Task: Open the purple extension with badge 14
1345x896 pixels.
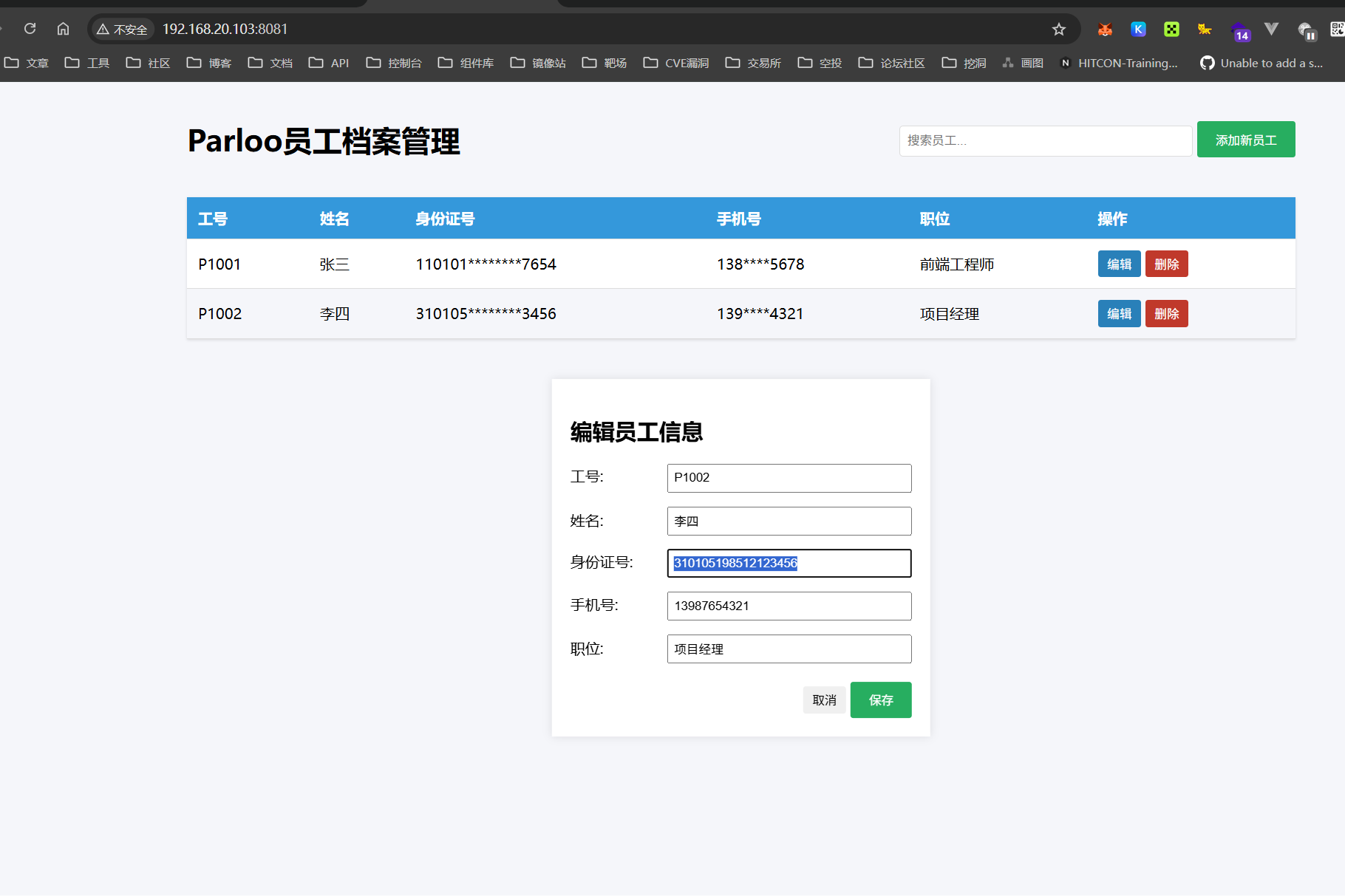Action: point(1239,31)
